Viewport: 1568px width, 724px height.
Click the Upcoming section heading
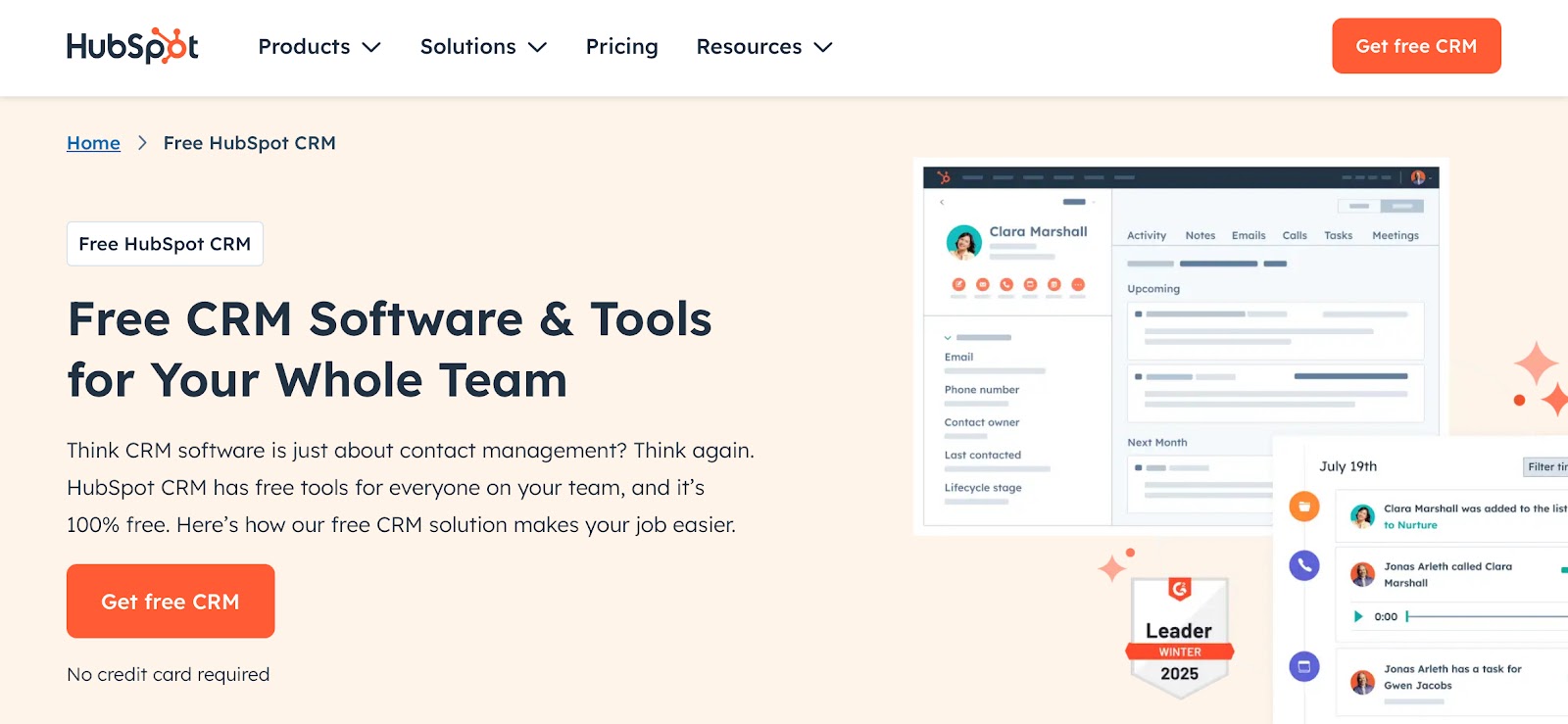pos(1153,289)
